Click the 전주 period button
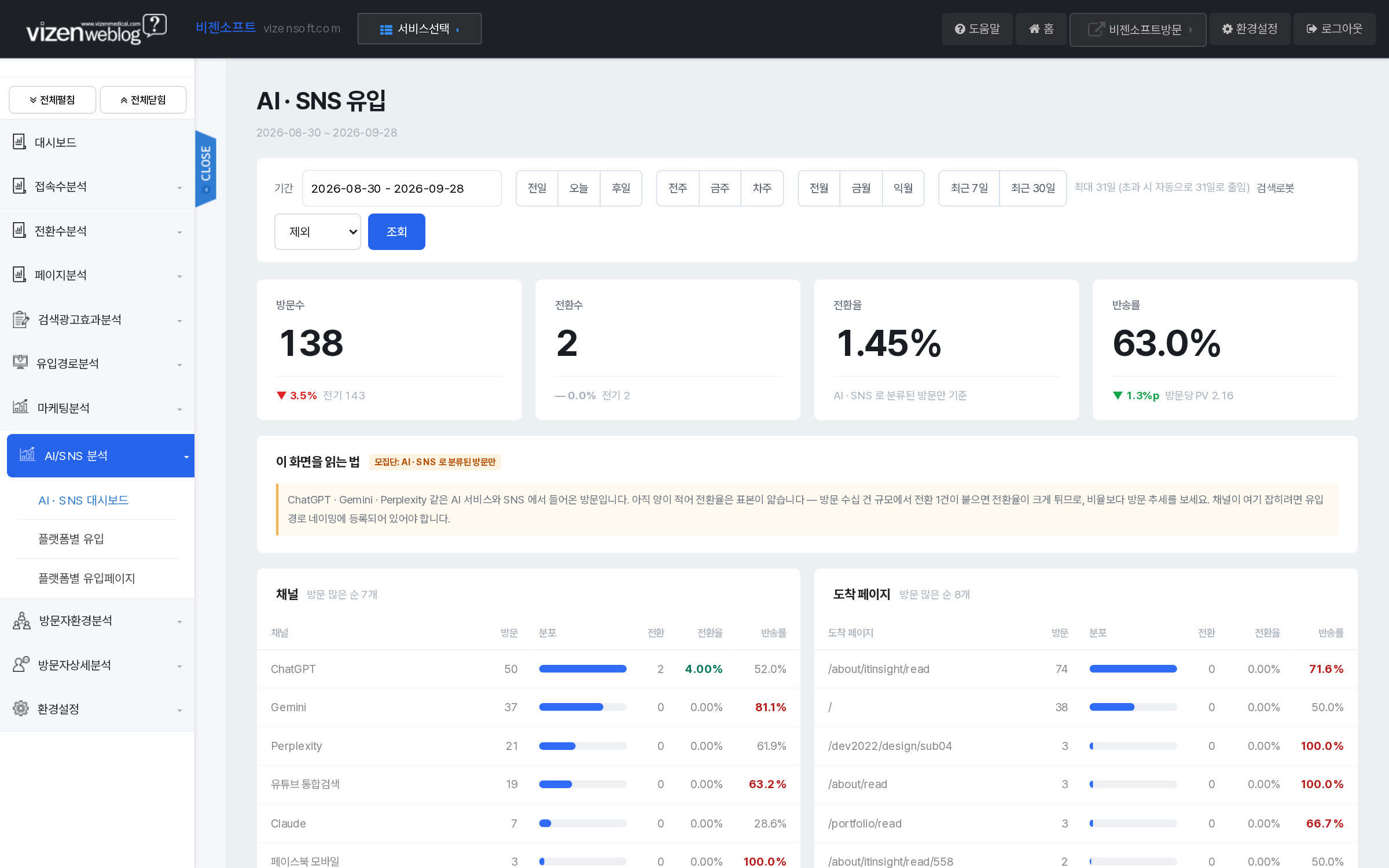The image size is (1389, 868). (x=678, y=188)
